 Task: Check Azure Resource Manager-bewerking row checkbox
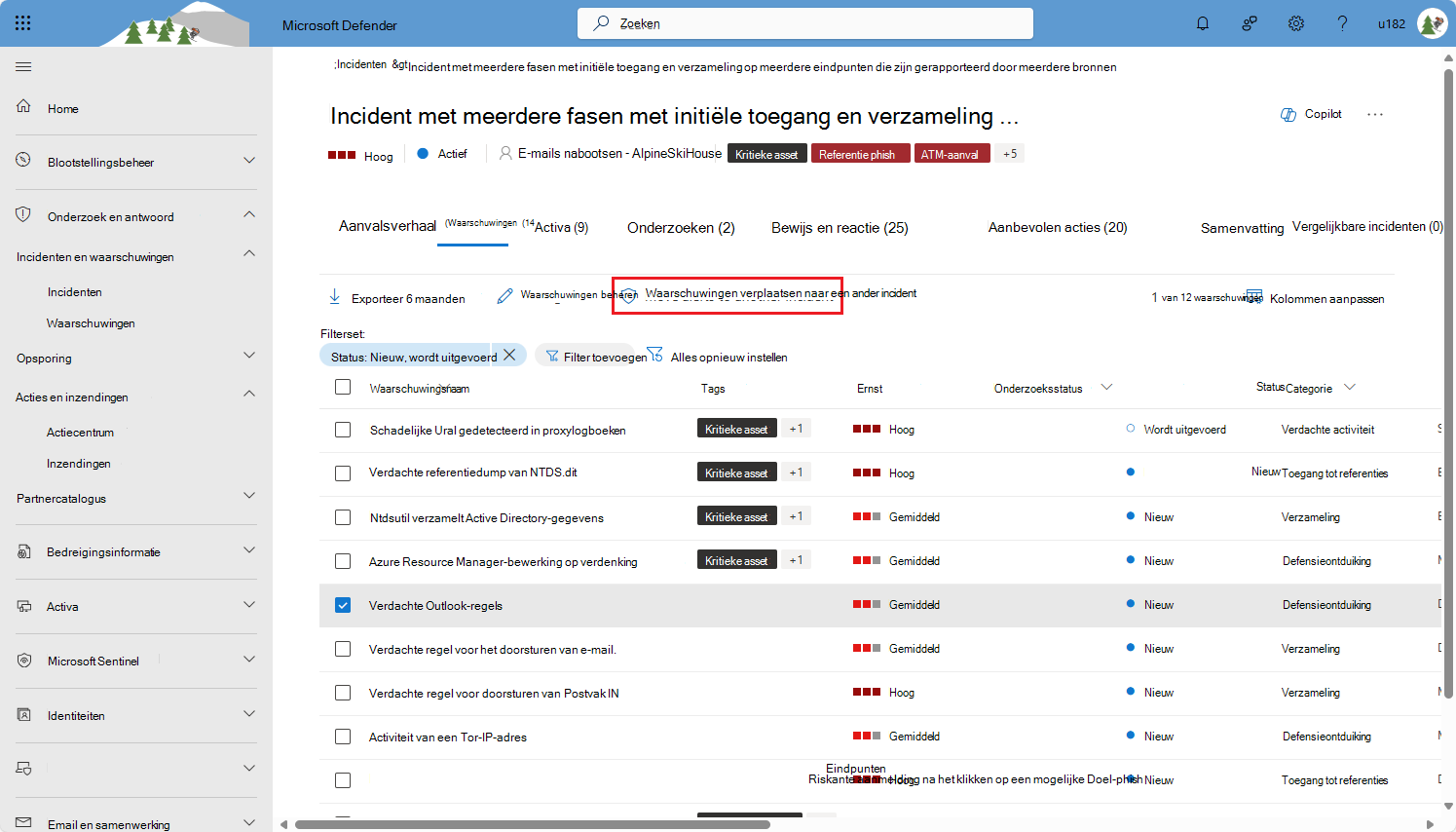[343, 561]
